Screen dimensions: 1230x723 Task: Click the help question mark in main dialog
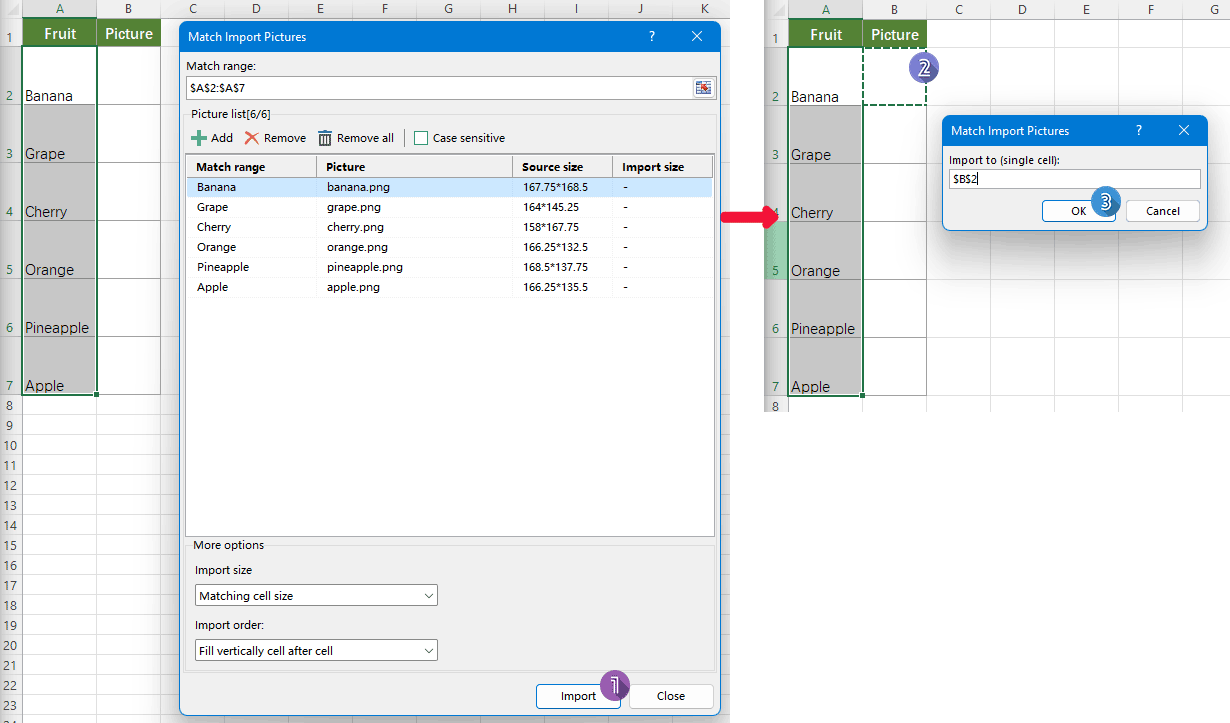(x=652, y=36)
